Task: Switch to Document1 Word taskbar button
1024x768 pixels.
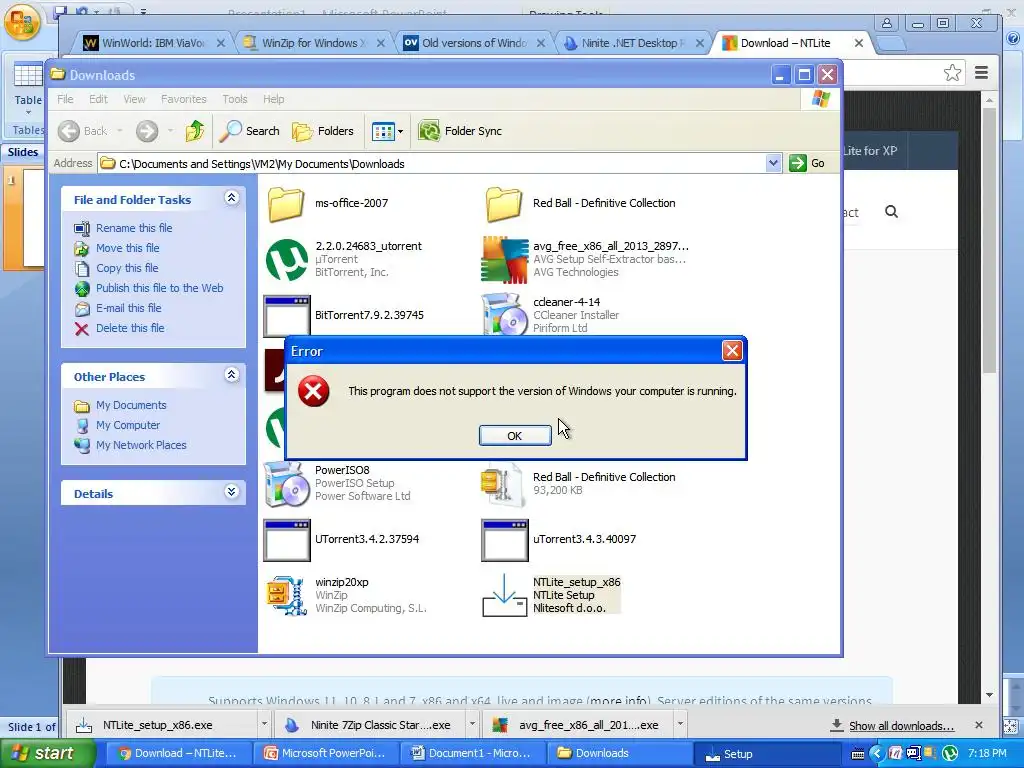Action: pyautogui.click(x=473, y=754)
